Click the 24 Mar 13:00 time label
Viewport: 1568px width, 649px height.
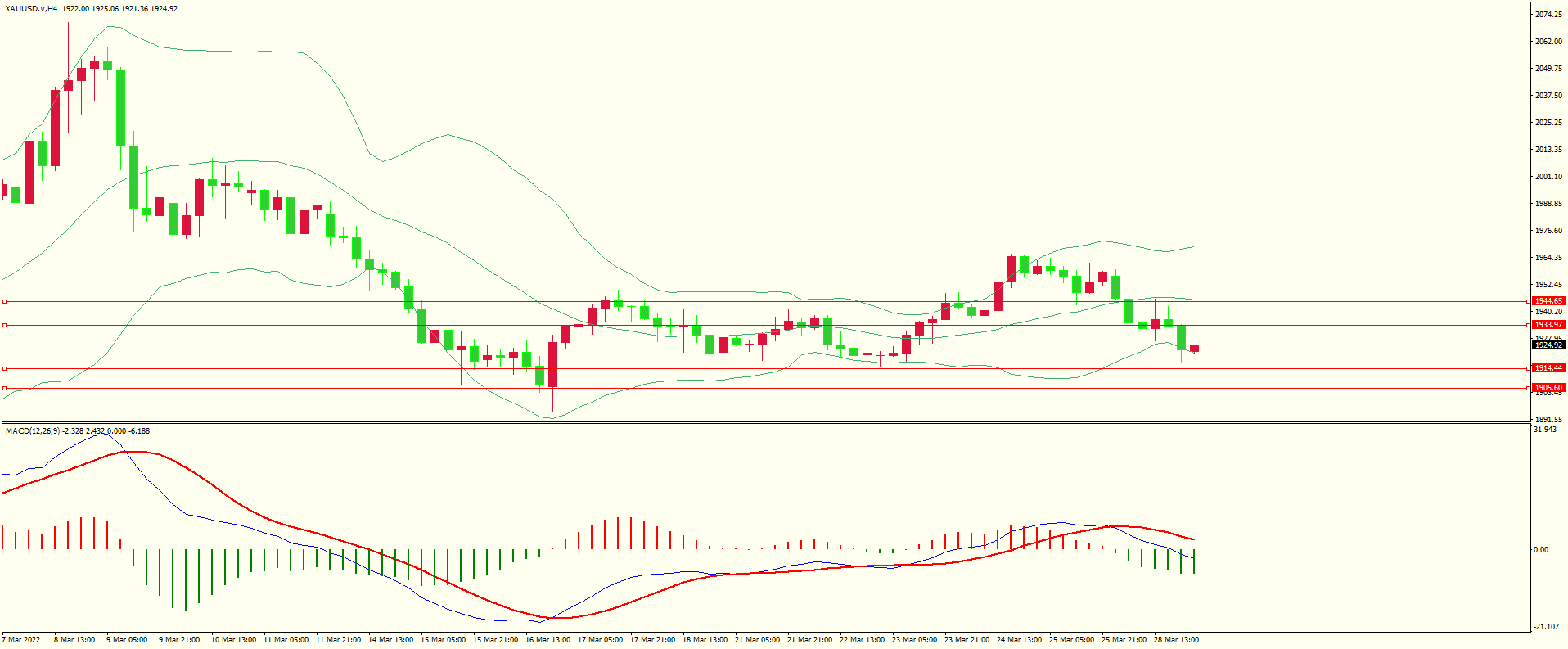(x=1019, y=640)
